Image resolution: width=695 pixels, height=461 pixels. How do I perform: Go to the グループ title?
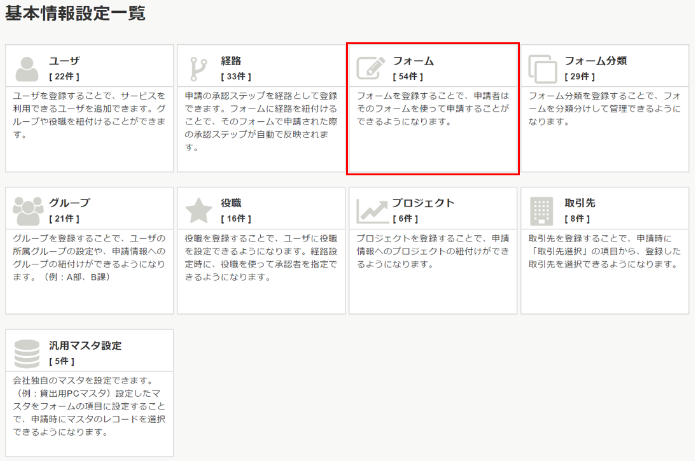[x=69, y=203]
